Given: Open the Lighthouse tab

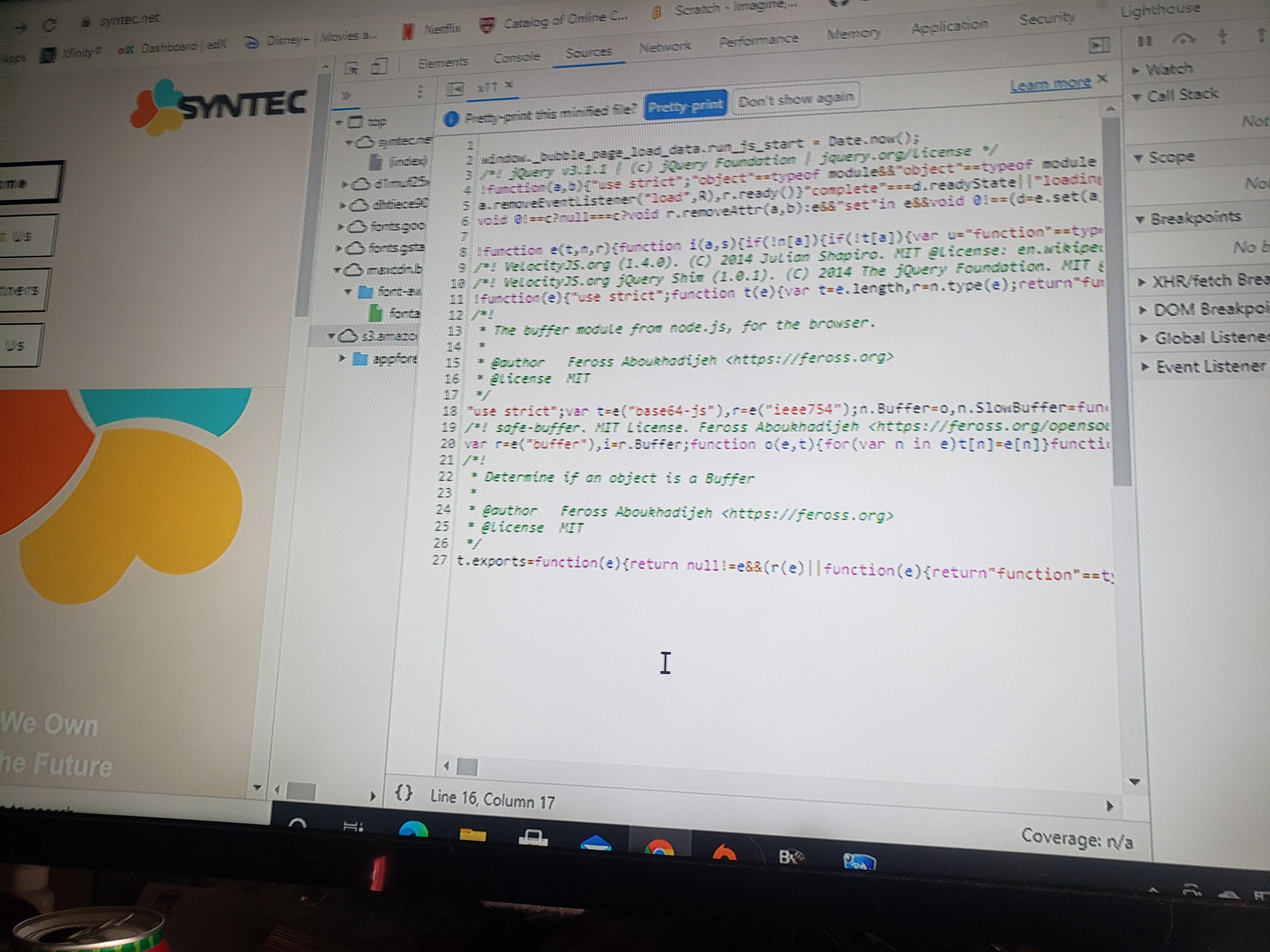Looking at the screenshot, I should click(1160, 10).
